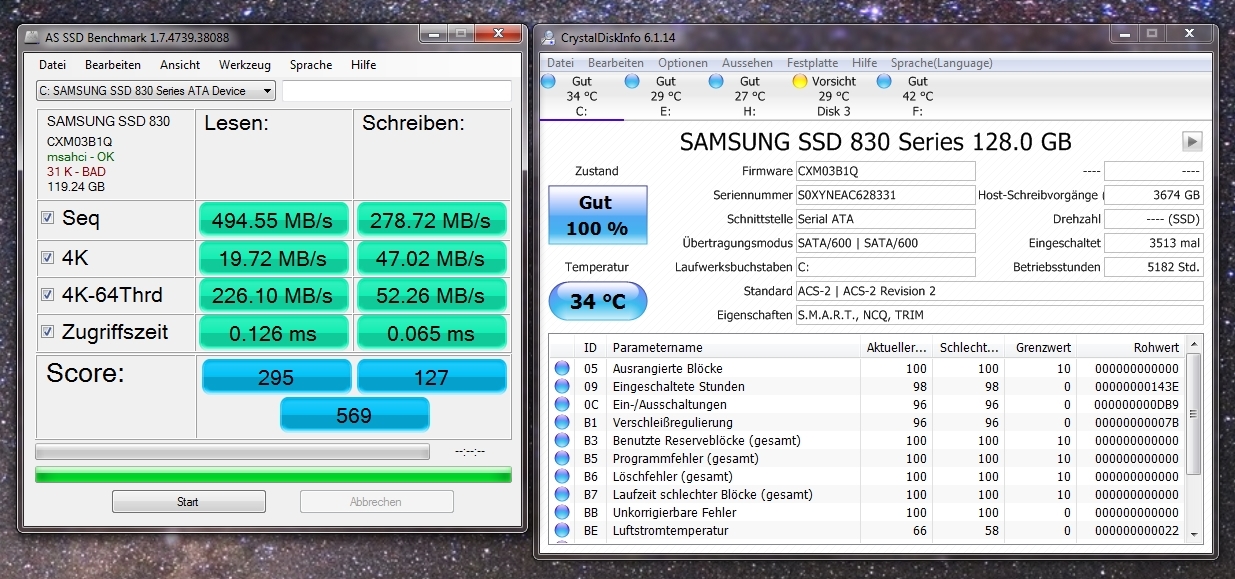This screenshot has width=1235, height=579.
Task: Click the Start button in AS SSD Benchmark
Action: tap(188, 502)
